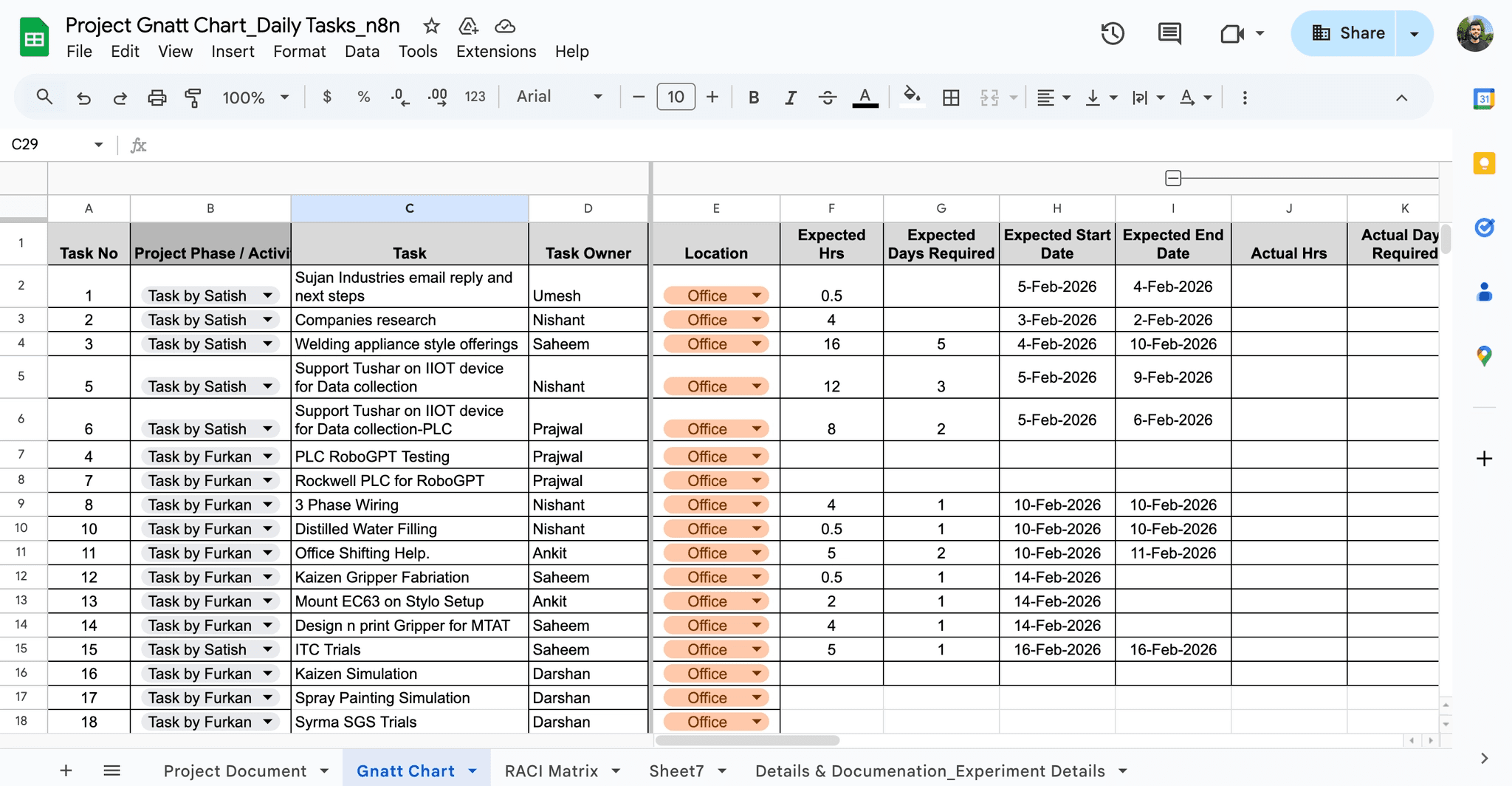1512x786 pixels.
Task: Click the version history icon
Action: point(1112,33)
